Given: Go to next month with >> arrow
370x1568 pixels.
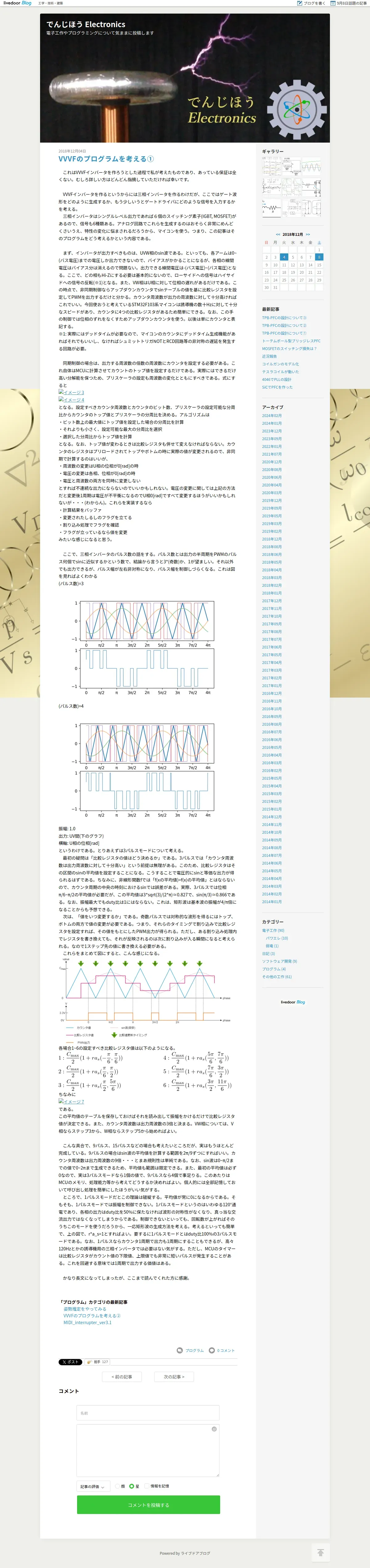Looking at the screenshot, I should (308, 234).
